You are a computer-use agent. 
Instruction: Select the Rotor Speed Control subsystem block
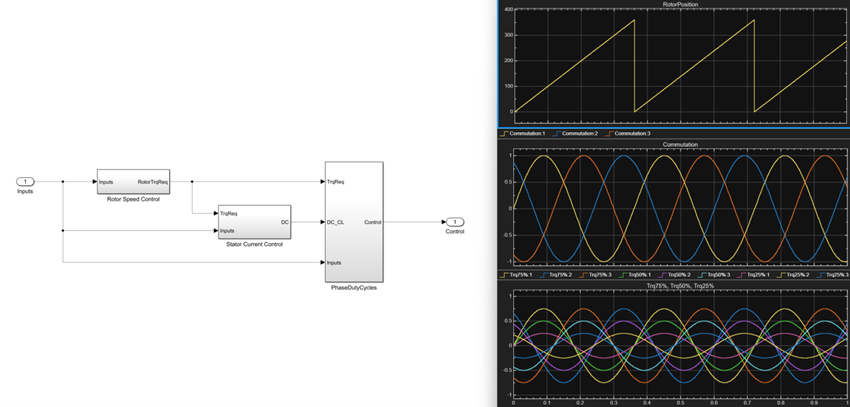point(133,182)
